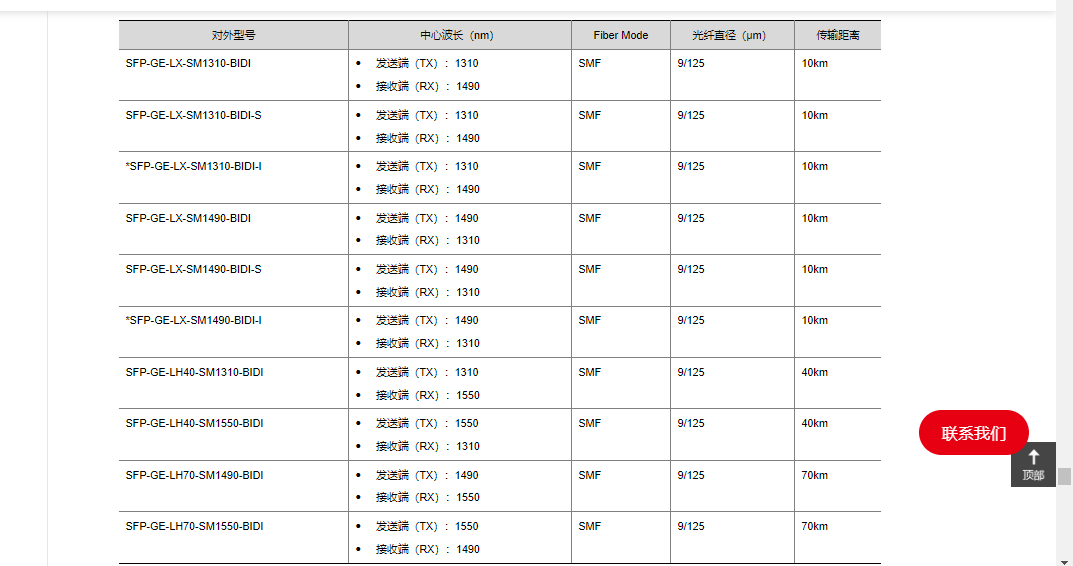Screen dimensions: 1073x566
Task: Select the *SFP-GE-LX-SM1310-BIDI-I model cell
Action: (x=193, y=166)
